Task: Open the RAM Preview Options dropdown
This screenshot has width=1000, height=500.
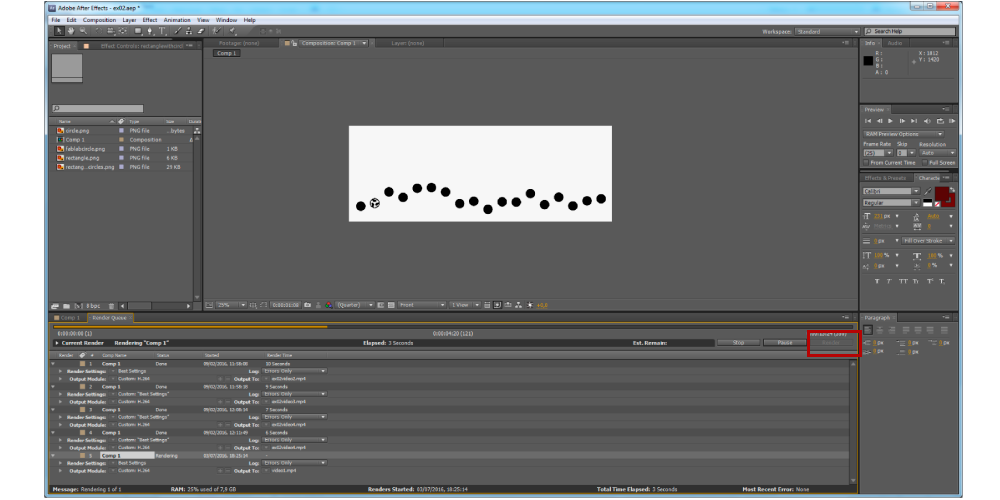Action: point(904,134)
